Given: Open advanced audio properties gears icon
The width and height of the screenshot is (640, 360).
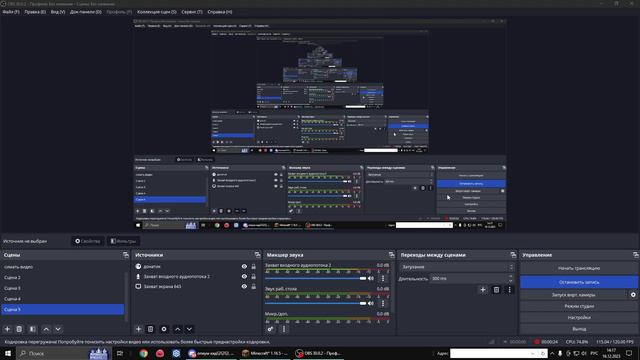Looking at the screenshot, I should pos(270,329).
